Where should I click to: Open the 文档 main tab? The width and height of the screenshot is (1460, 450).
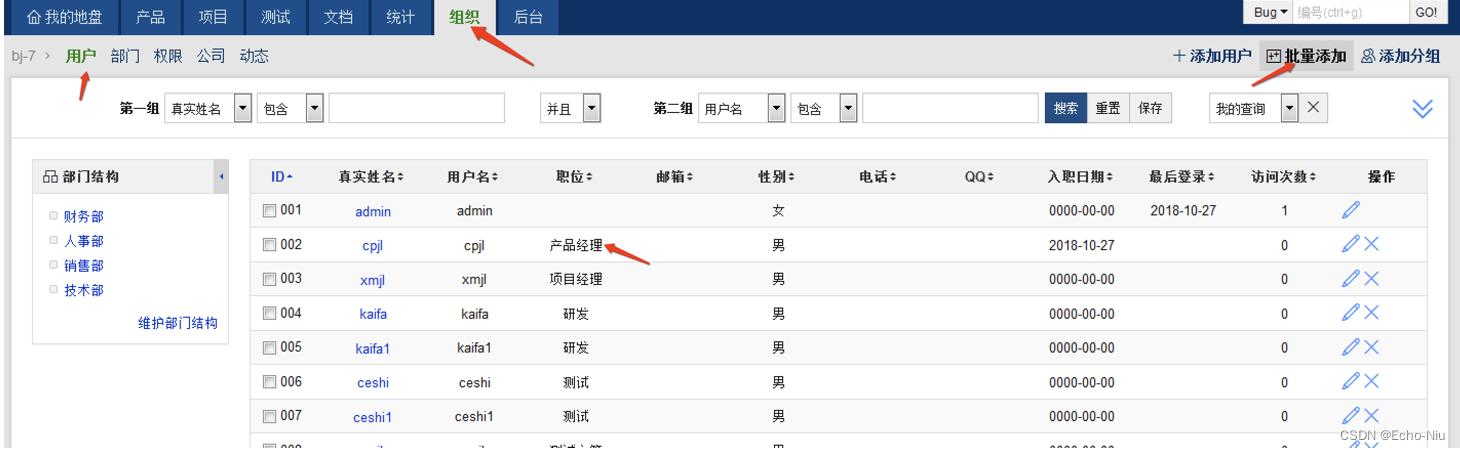point(338,17)
